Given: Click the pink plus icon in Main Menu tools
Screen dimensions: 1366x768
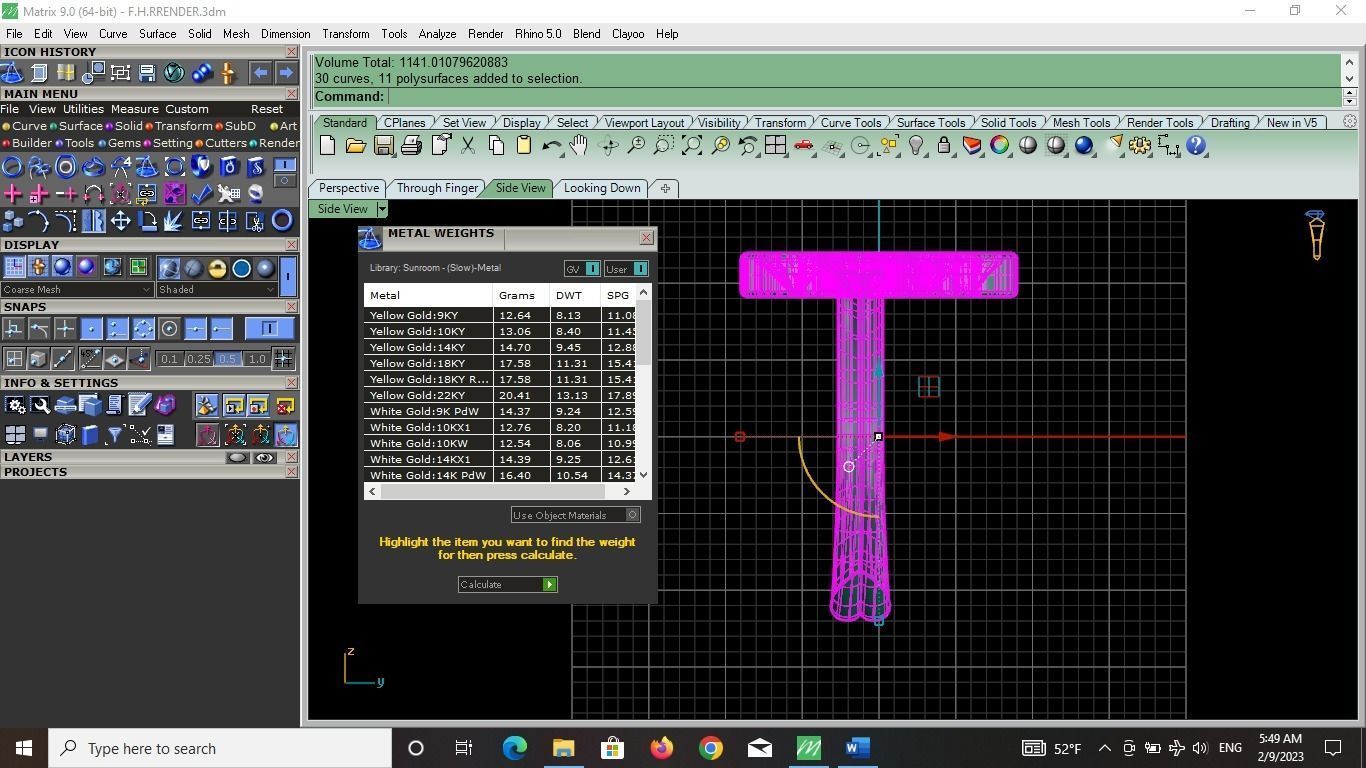Looking at the screenshot, I should click(x=13, y=193).
